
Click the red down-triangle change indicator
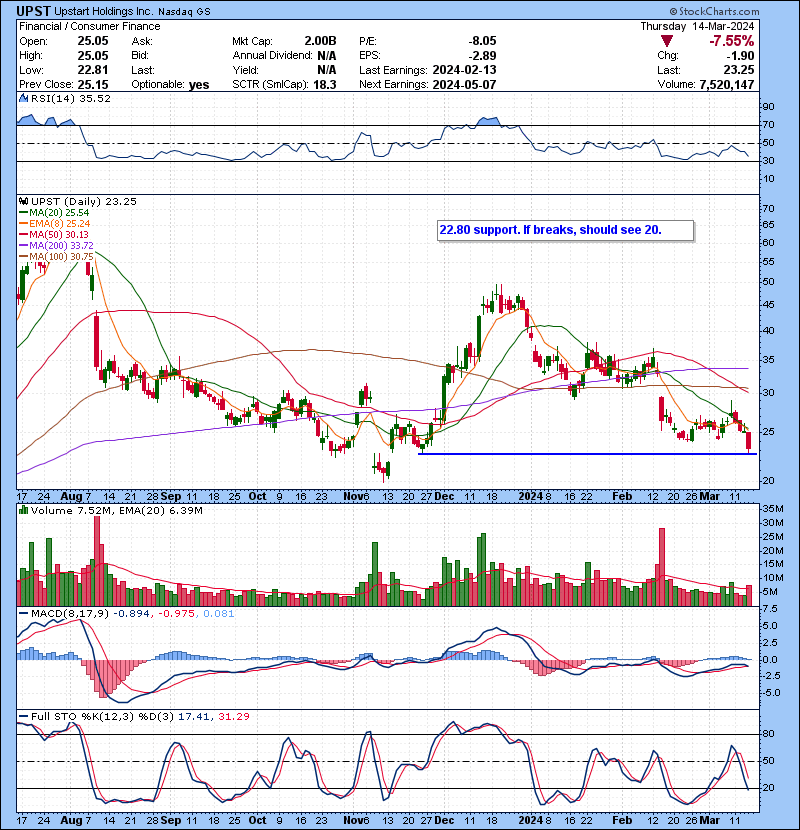[667, 41]
